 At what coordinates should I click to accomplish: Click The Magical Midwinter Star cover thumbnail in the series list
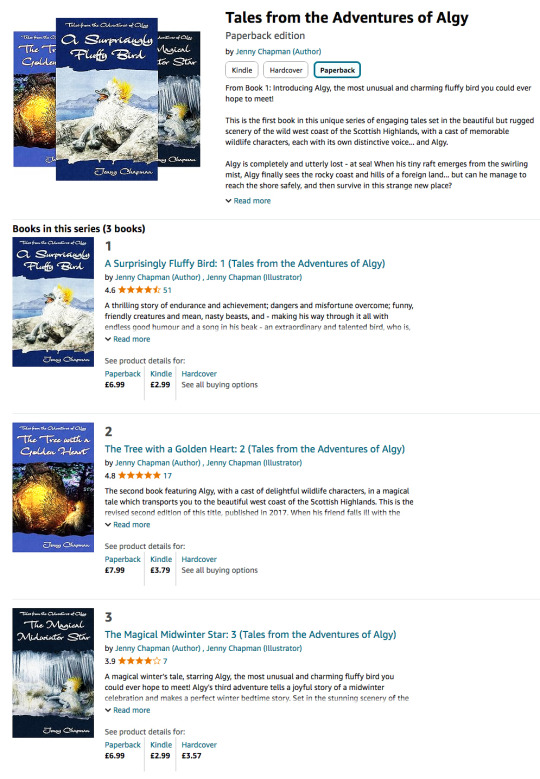tap(53, 673)
